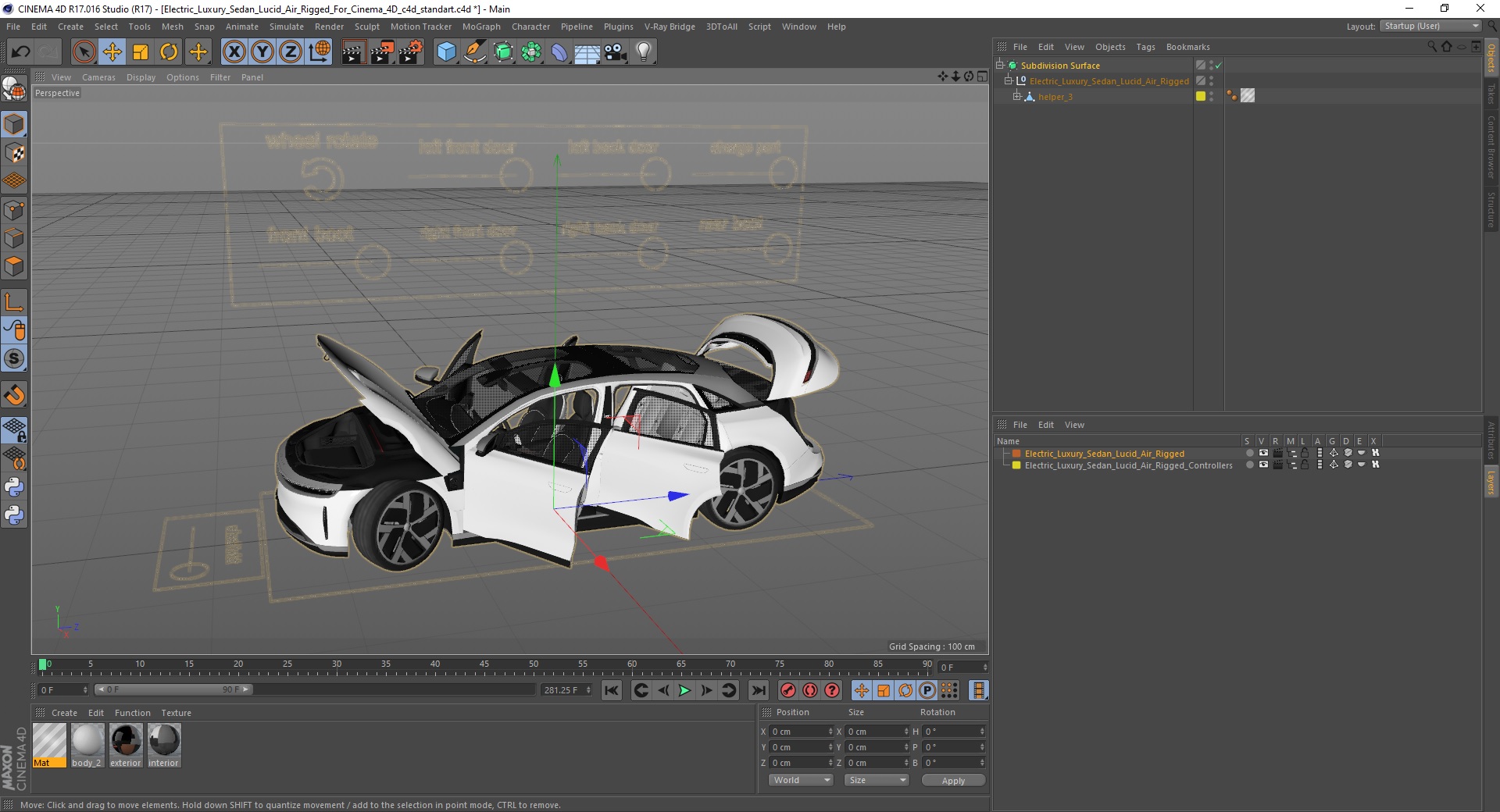1500x812 pixels.
Task: Activate the Rotate tool
Action: (x=169, y=52)
